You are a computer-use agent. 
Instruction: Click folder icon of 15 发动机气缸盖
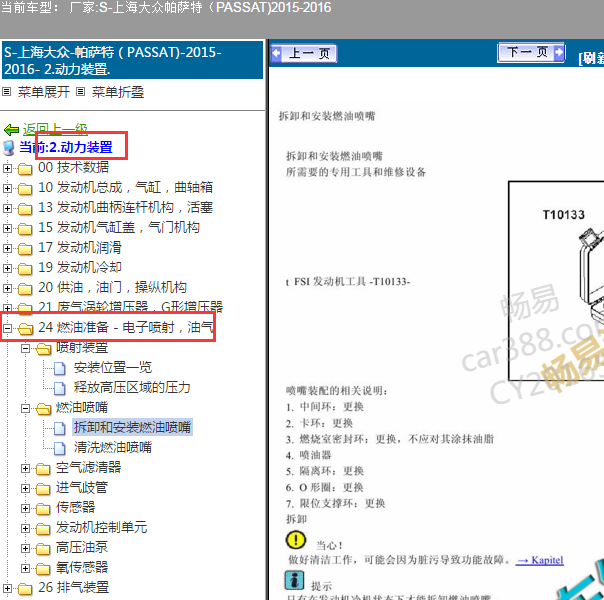pyautogui.click(x=25, y=229)
